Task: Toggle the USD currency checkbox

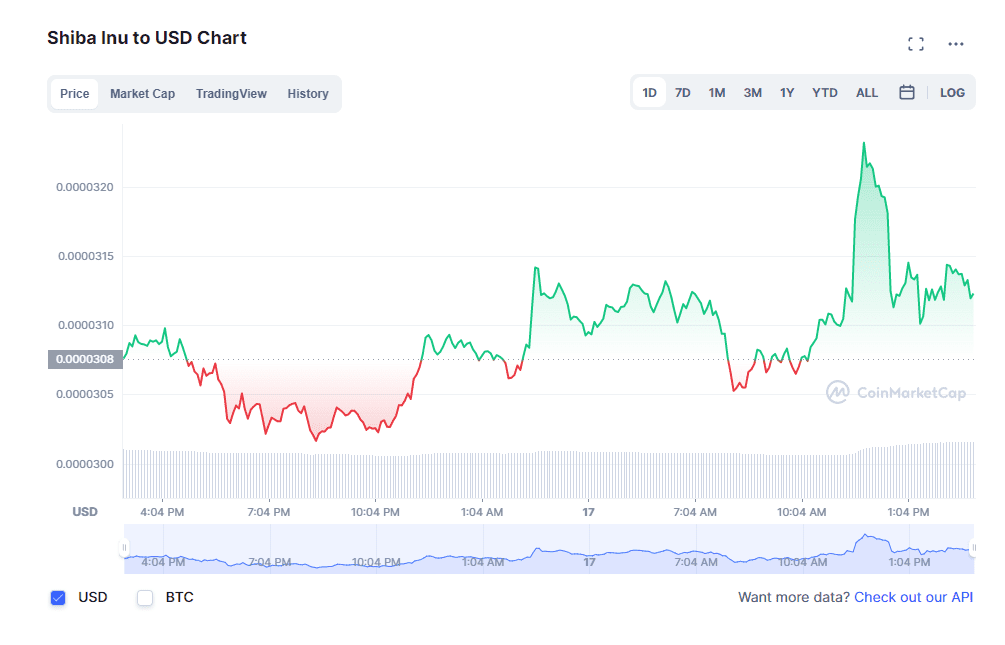Action: click(58, 598)
